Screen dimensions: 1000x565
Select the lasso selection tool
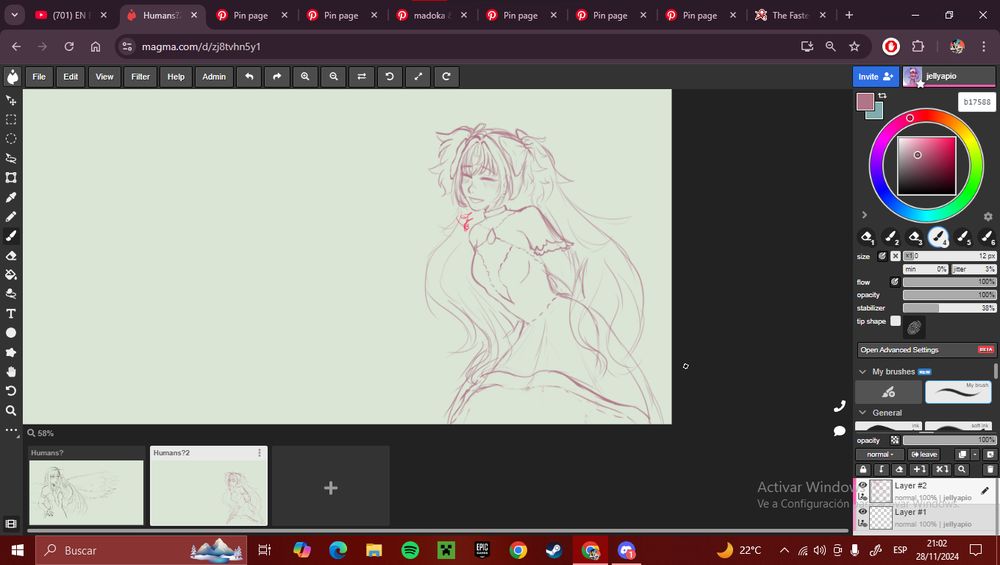point(11,158)
